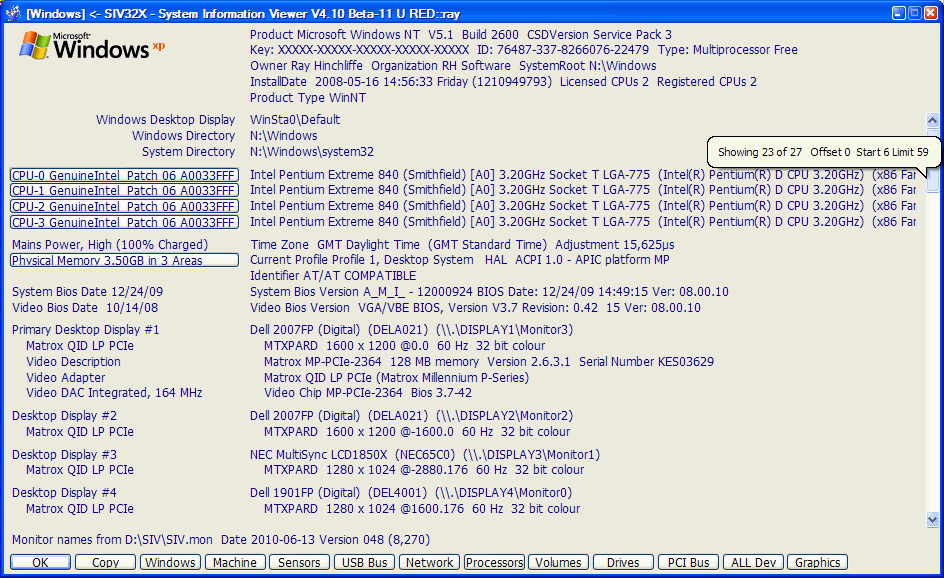The height and width of the screenshot is (578, 944).
Task: Click 'Video Chip MP-PCIe-2364 Bios 3.7-42' line
Action: [368, 393]
